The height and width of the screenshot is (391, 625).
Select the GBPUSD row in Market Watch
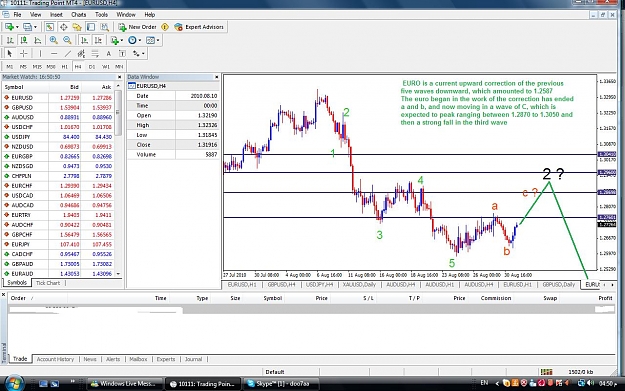pos(58,108)
